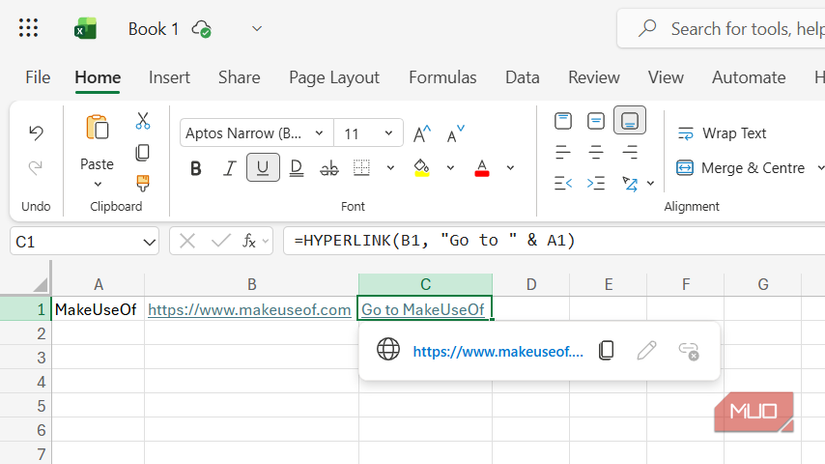The width and height of the screenshot is (825, 464).
Task: Click Go to MakeUseOf link in C1
Action: 423,310
